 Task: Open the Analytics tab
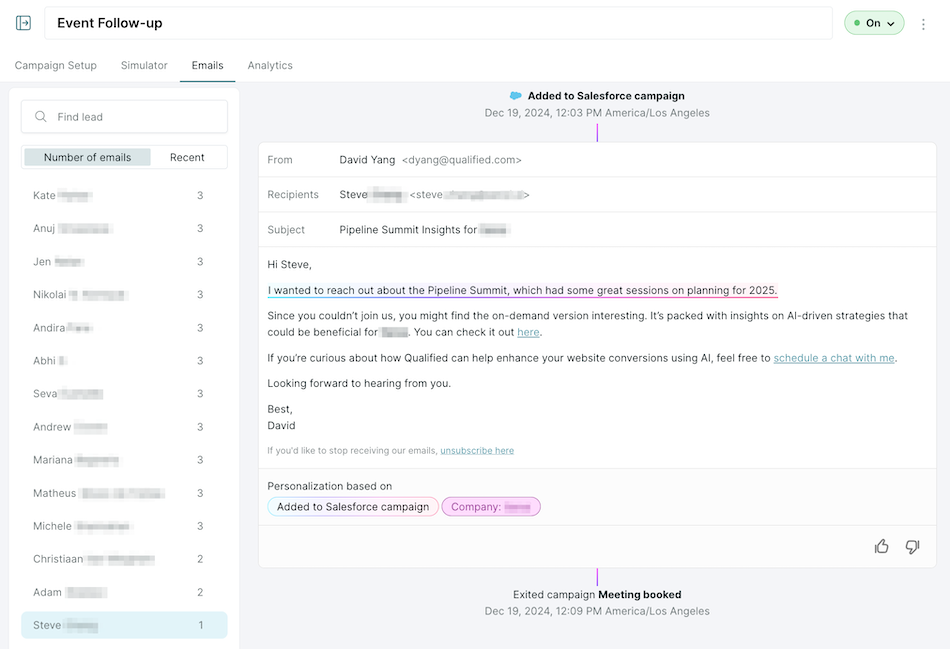[270, 65]
